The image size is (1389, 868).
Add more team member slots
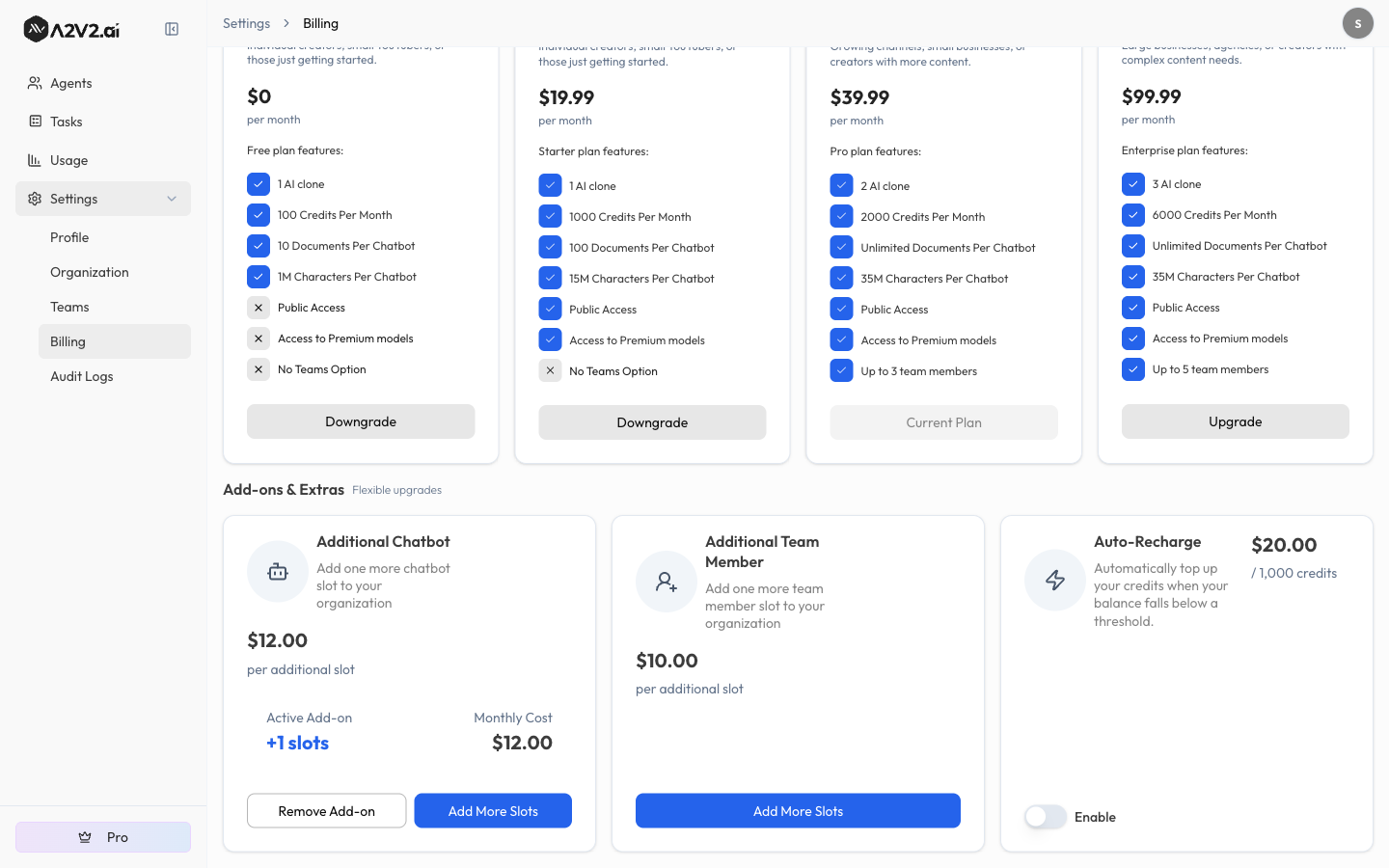(798, 811)
